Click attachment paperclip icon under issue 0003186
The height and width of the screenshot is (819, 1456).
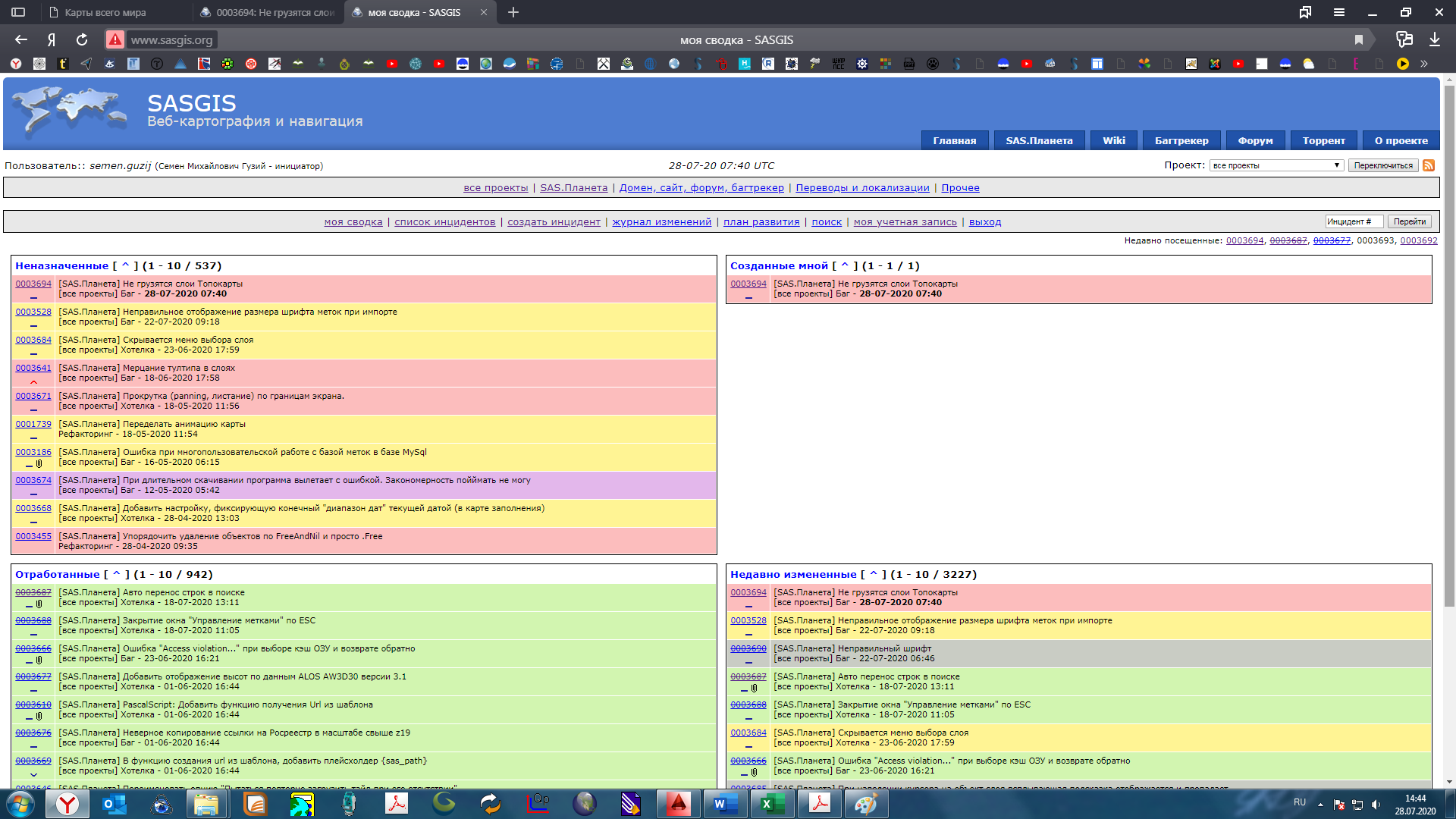click(39, 463)
